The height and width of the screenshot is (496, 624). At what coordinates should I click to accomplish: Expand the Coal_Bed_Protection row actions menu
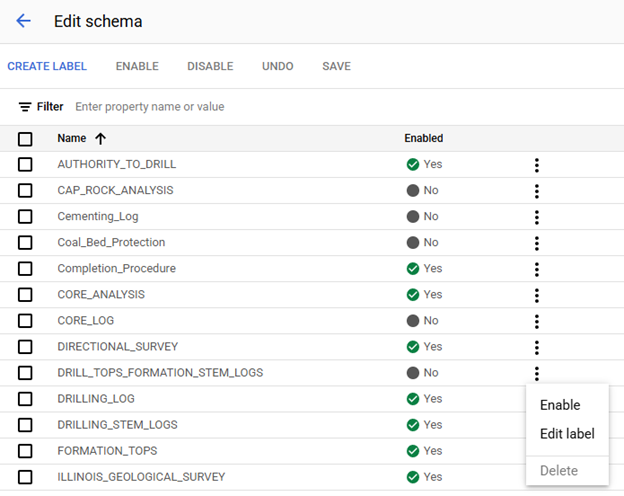coord(537,243)
